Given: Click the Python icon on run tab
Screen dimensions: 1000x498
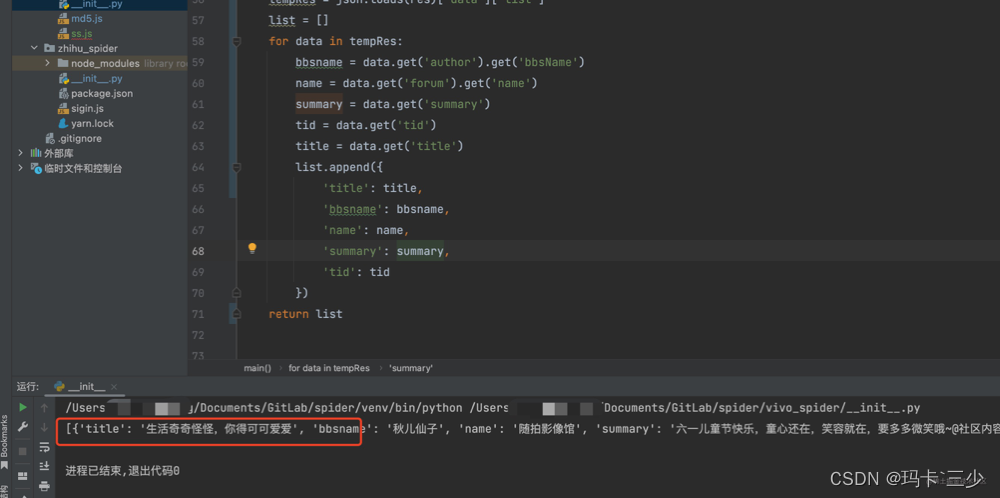Looking at the screenshot, I should pos(59,386).
